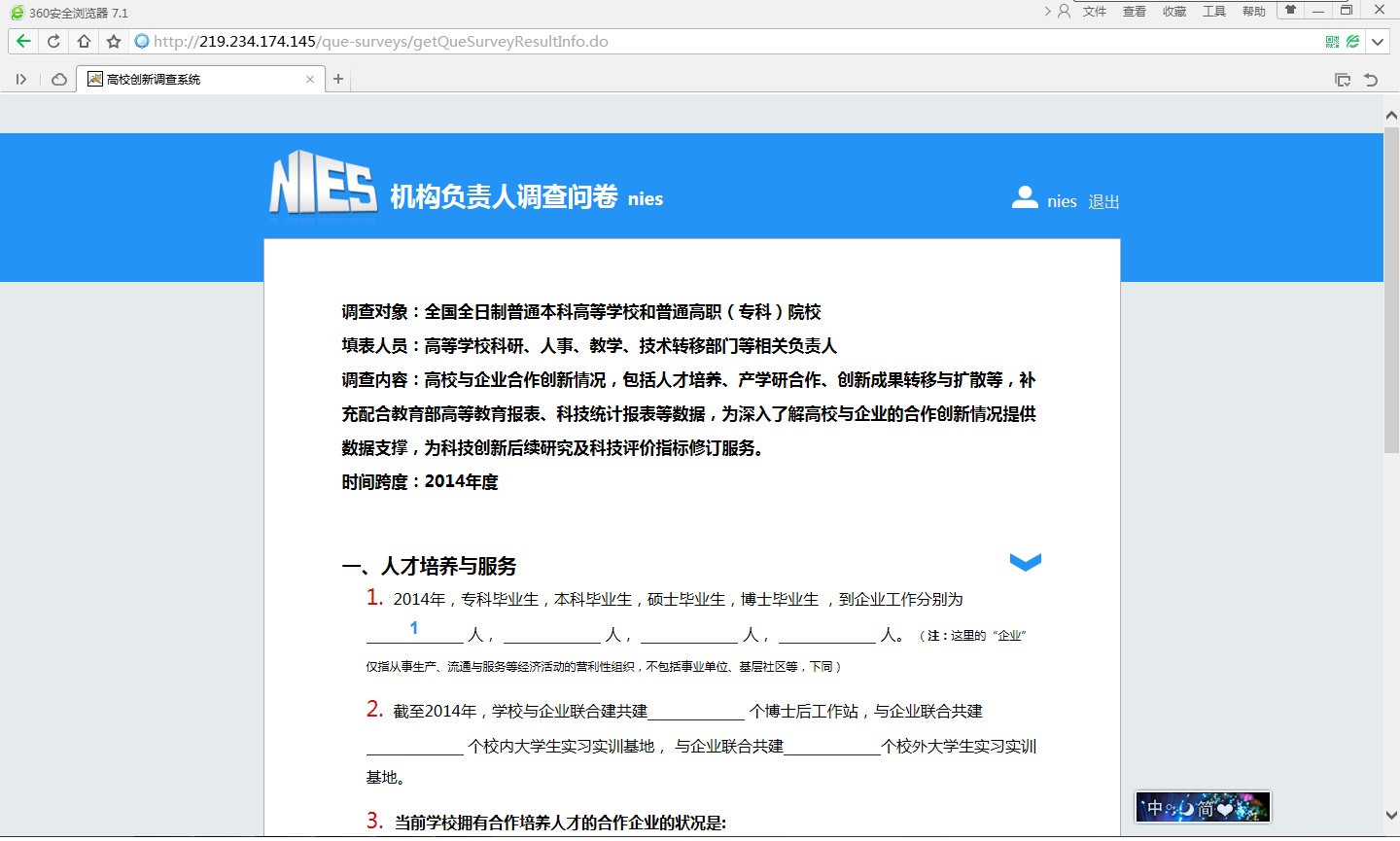The width and height of the screenshot is (1400, 841).
Task: Click the user silhouette icon beside nies
Action: click(1025, 197)
